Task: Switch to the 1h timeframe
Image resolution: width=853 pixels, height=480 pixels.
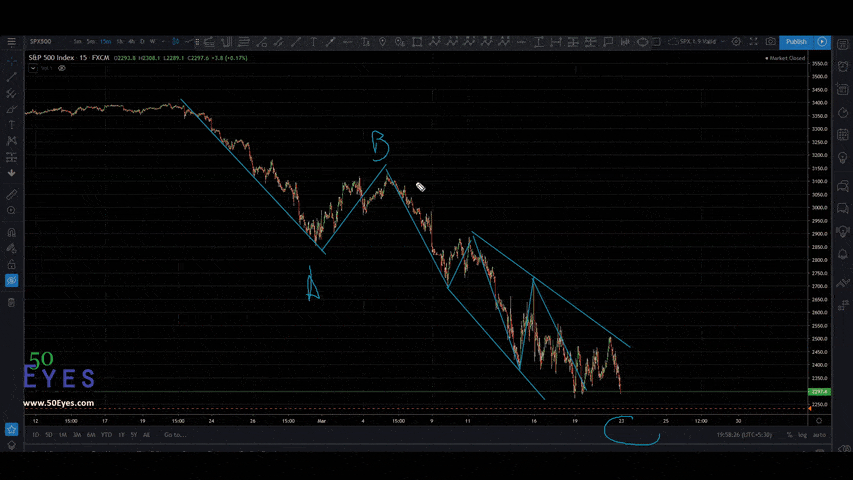Action: pyautogui.click(x=120, y=42)
